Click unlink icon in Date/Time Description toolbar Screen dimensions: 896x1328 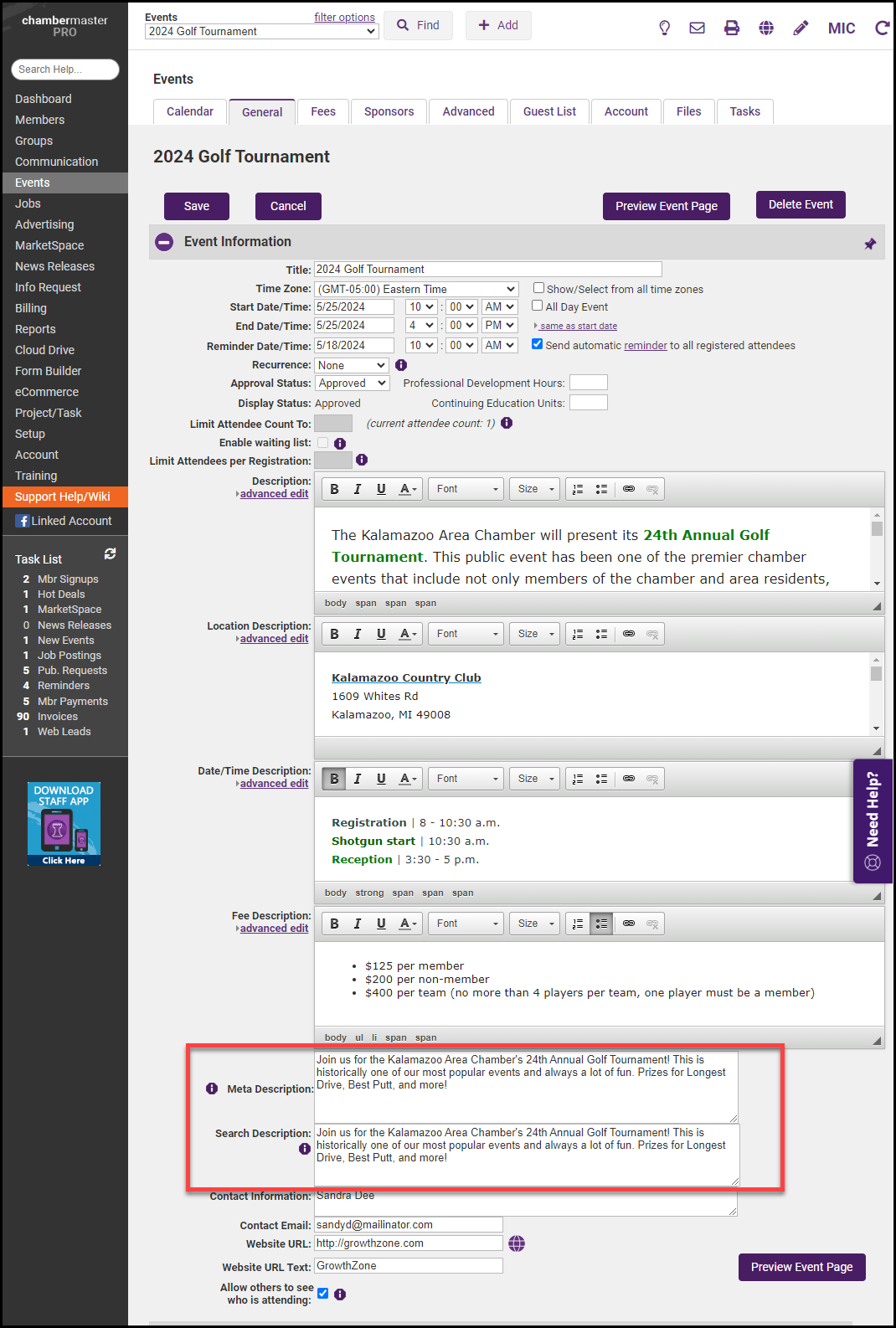pyautogui.click(x=652, y=779)
